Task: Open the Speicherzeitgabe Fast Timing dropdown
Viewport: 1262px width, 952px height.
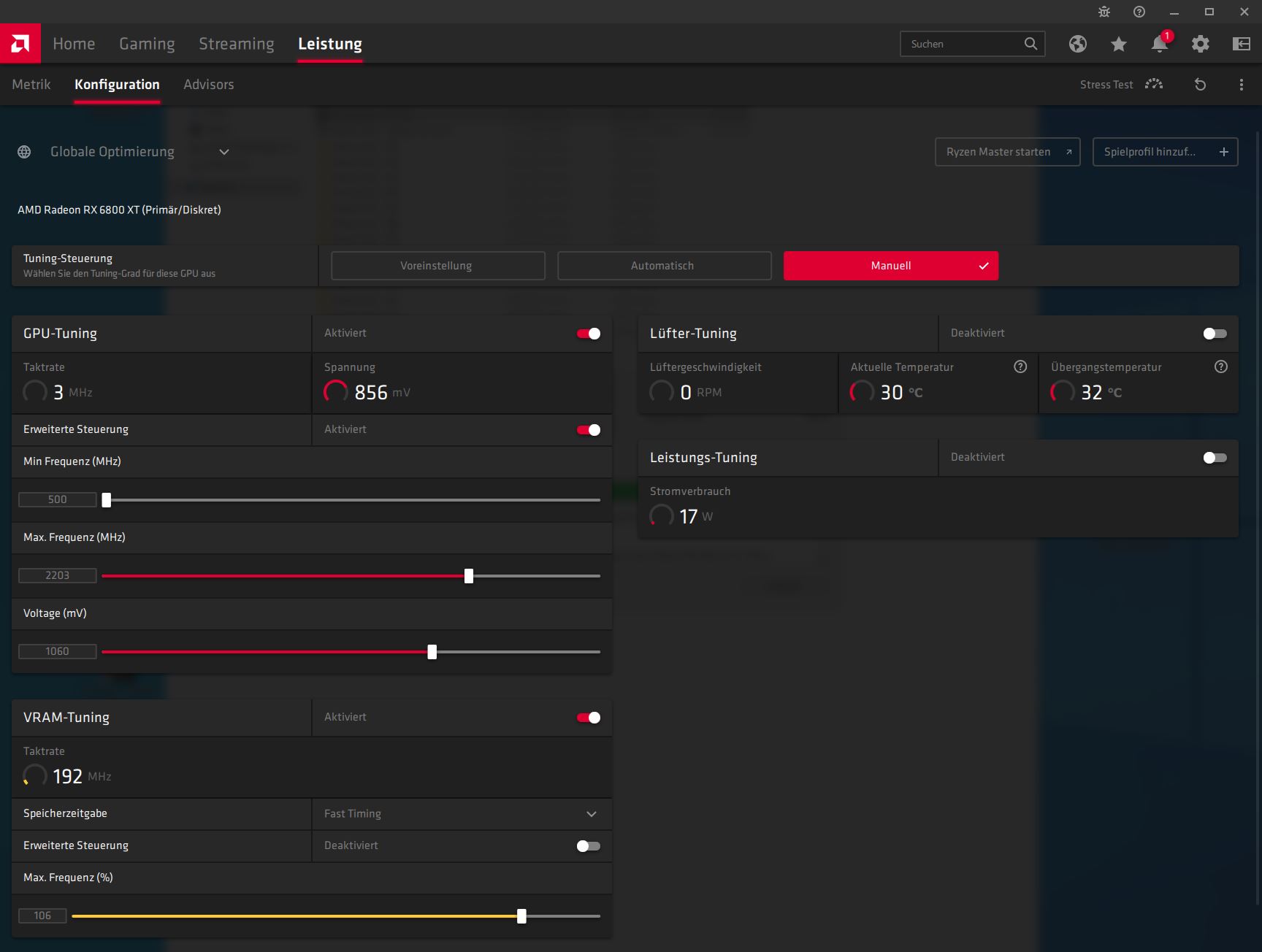Action: click(x=462, y=814)
